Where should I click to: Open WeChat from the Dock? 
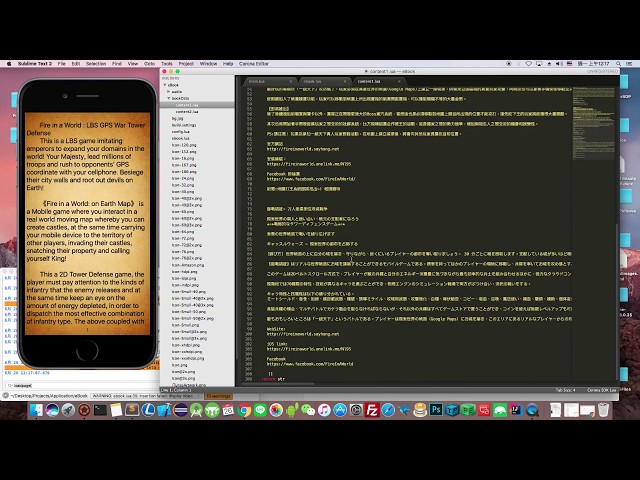point(308,410)
